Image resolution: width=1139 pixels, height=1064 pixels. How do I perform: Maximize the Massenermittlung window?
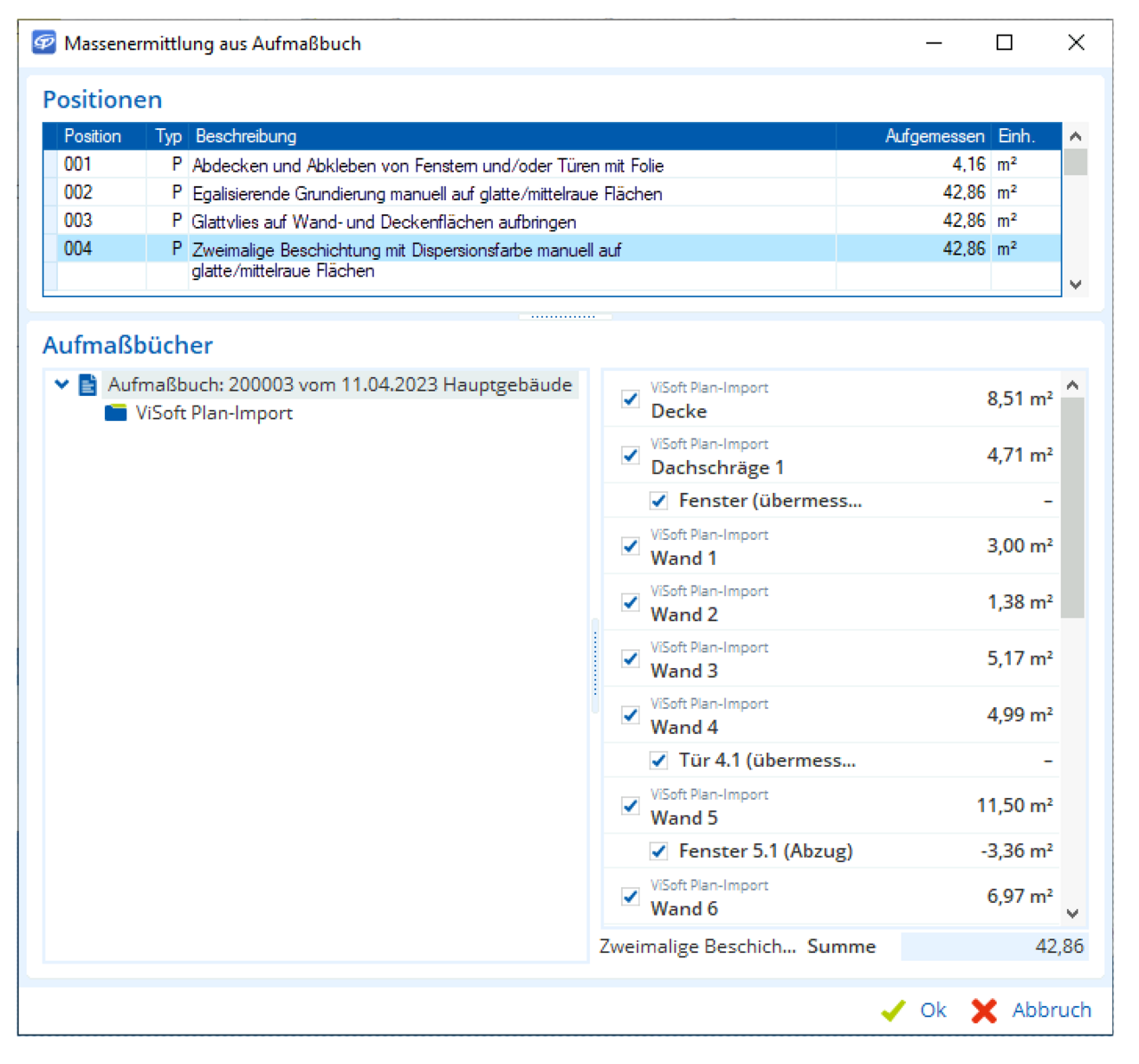click(1005, 43)
